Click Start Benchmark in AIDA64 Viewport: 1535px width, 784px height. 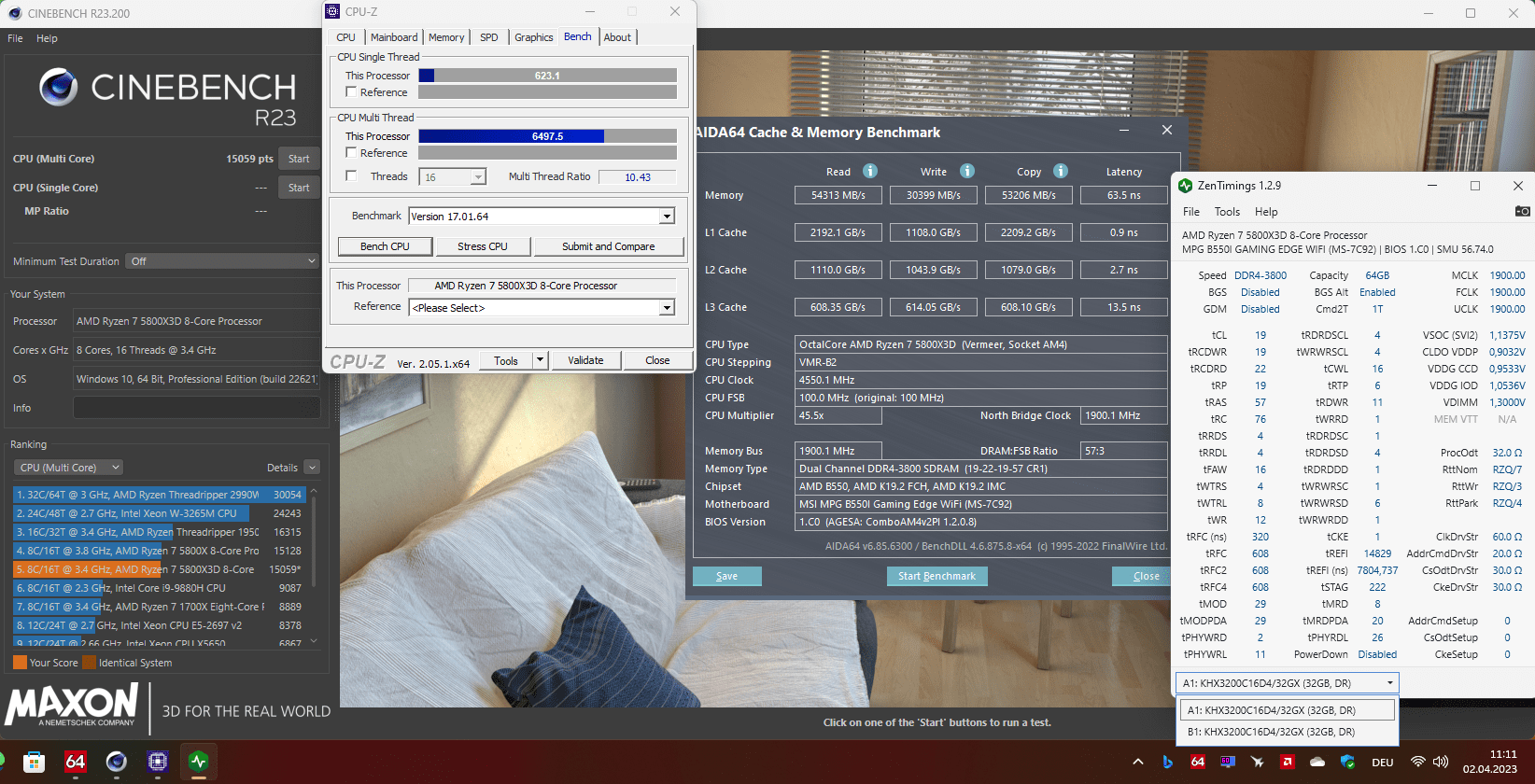point(936,576)
